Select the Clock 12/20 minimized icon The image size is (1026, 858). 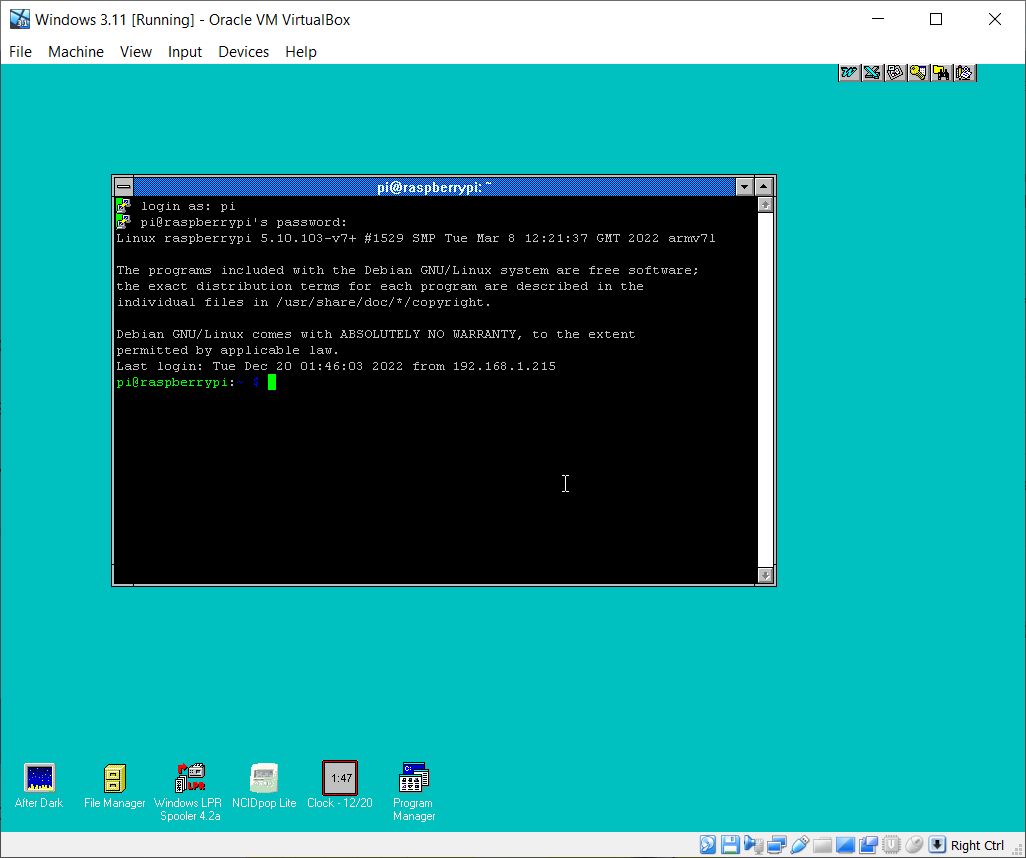click(340, 785)
